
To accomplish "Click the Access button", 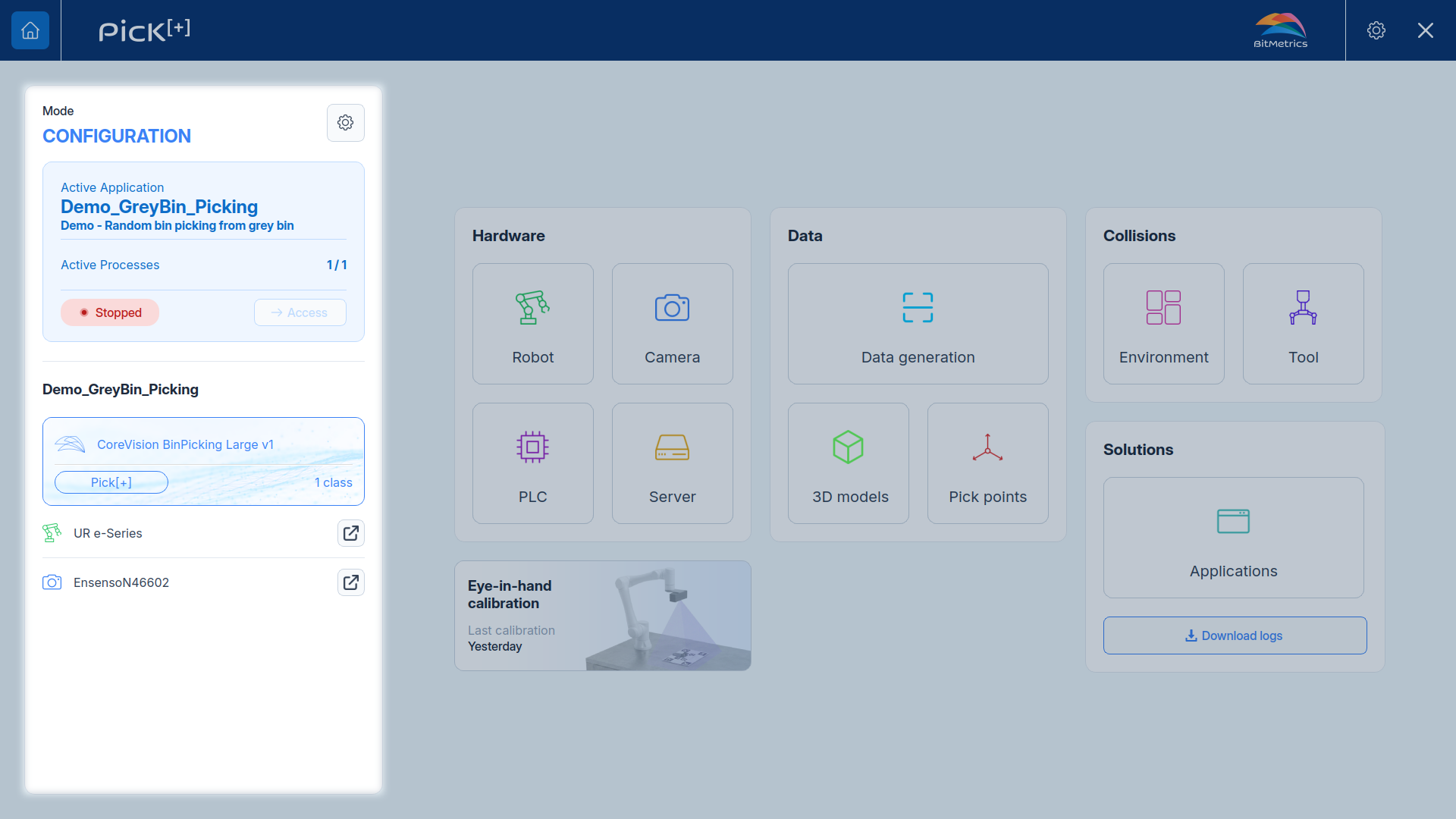I will pyautogui.click(x=300, y=312).
